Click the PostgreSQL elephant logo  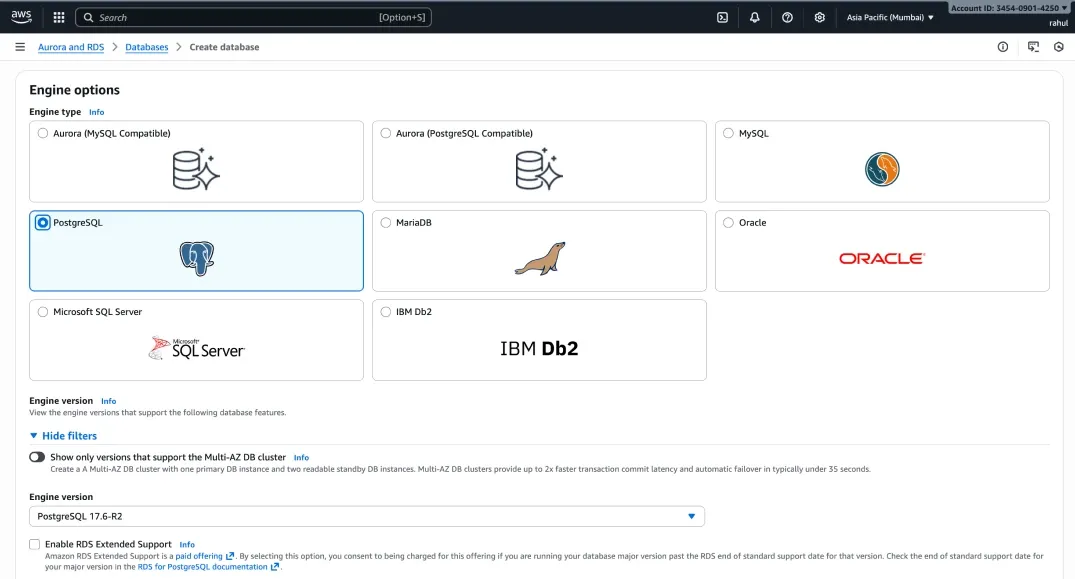[197, 258]
